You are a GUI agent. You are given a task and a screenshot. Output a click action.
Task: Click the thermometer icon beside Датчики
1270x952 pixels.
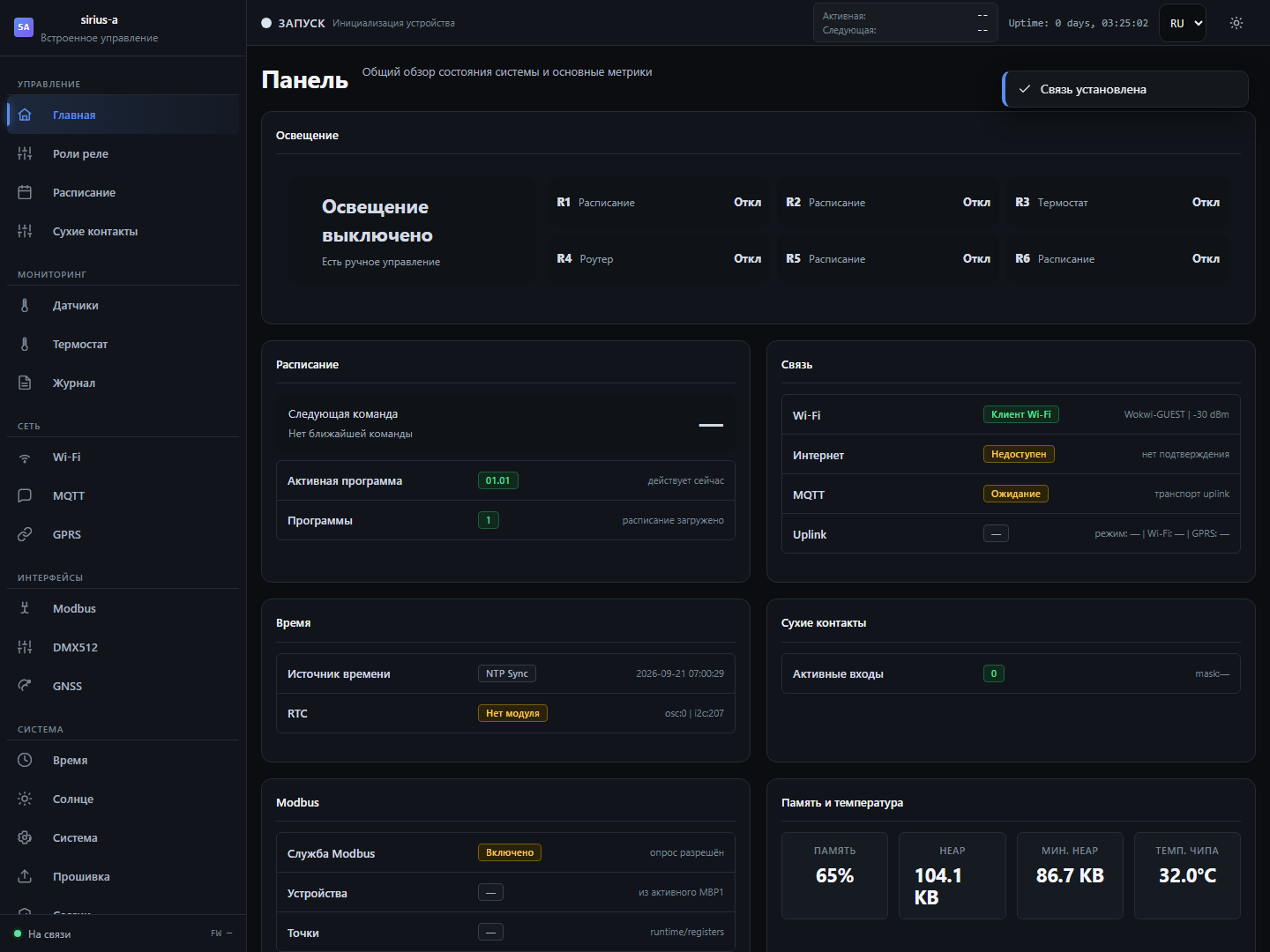pyautogui.click(x=25, y=305)
